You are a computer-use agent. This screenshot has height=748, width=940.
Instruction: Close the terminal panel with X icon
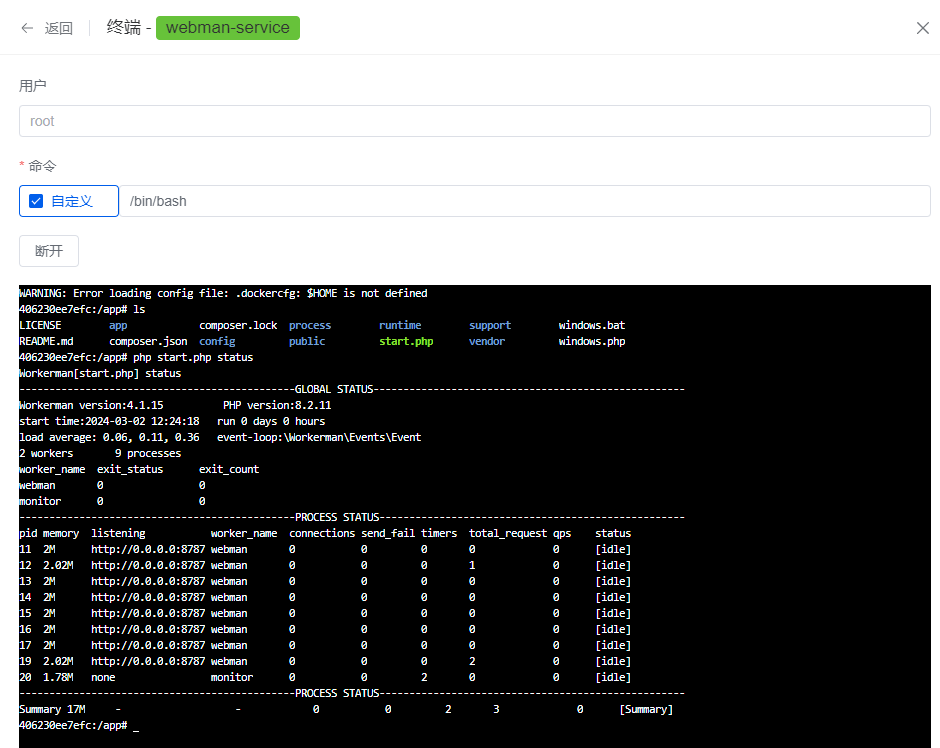click(923, 28)
